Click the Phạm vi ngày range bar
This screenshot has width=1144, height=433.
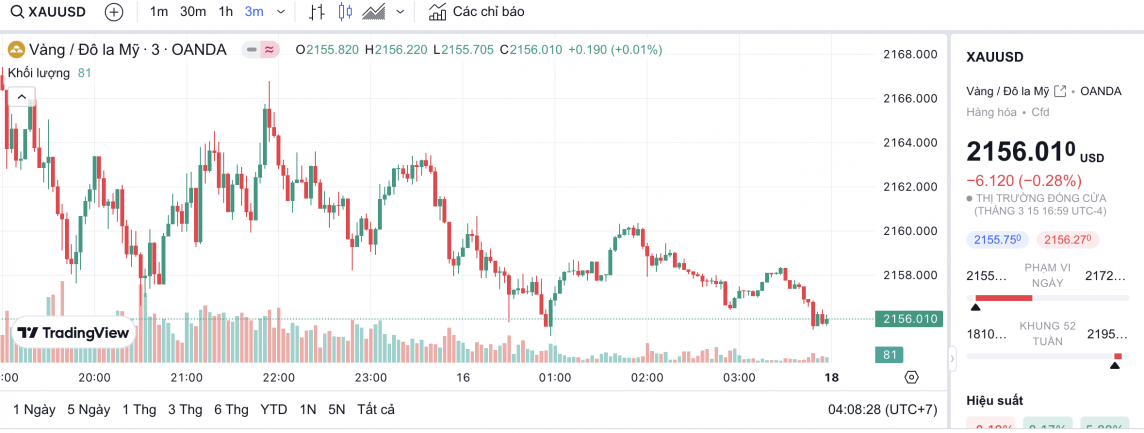tap(1047, 297)
